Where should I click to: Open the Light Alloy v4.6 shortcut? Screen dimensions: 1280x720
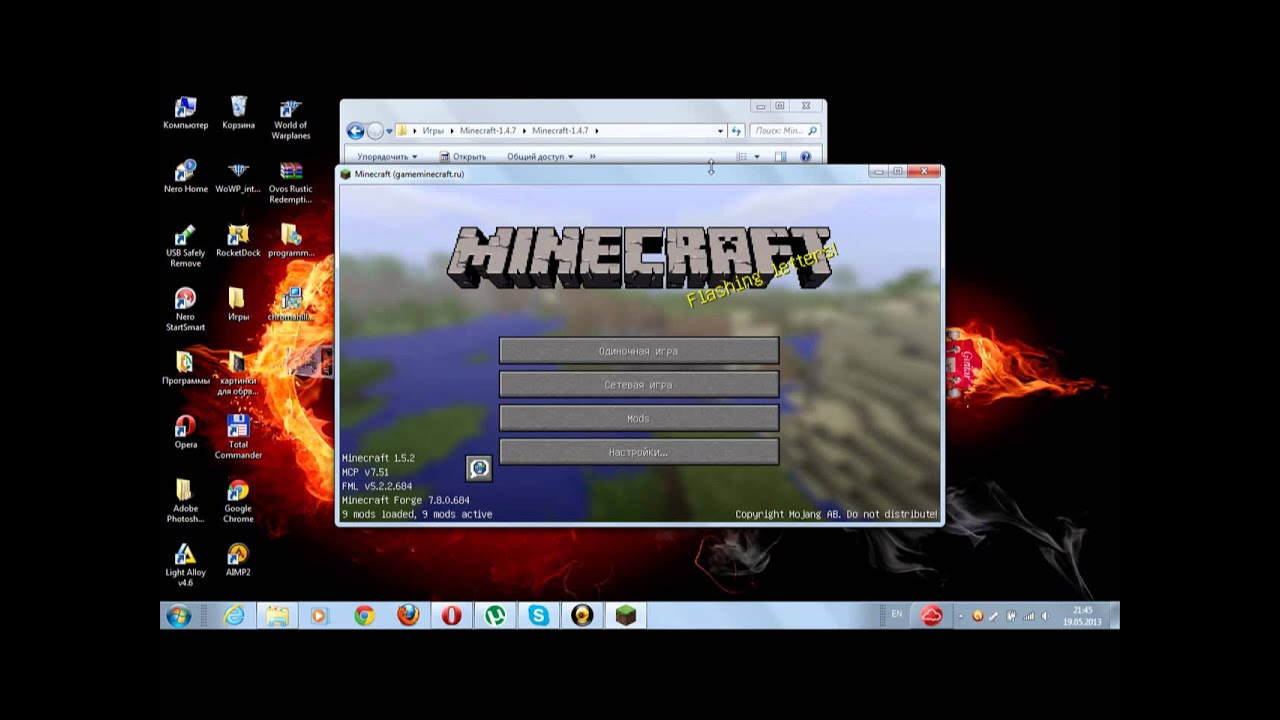[185, 566]
